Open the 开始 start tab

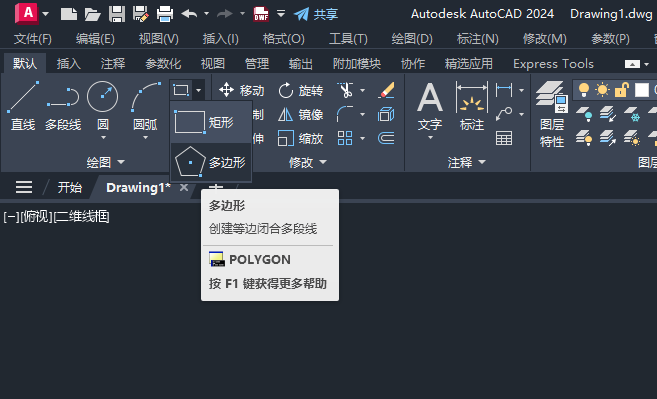coord(70,187)
